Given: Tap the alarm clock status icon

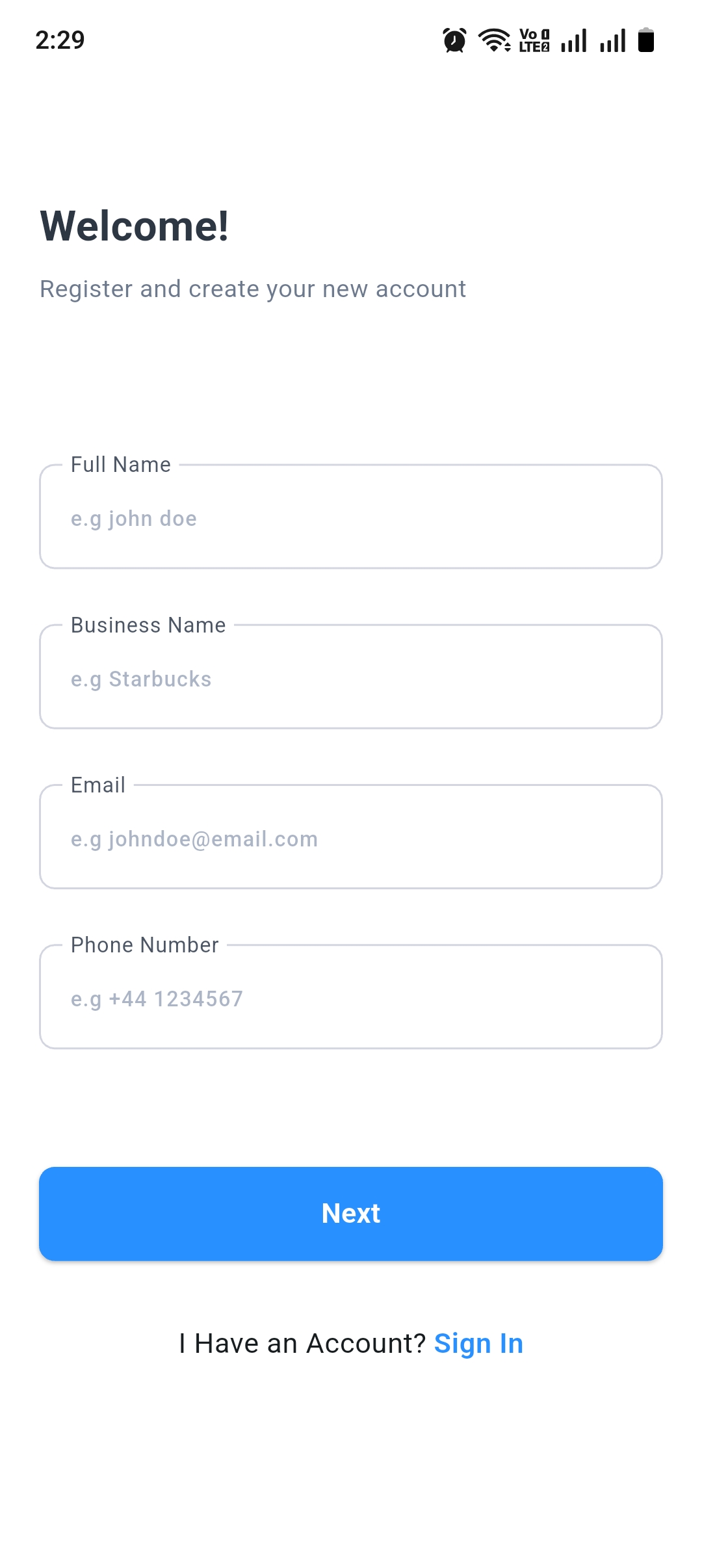Looking at the screenshot, I should [x=454, y=40].
